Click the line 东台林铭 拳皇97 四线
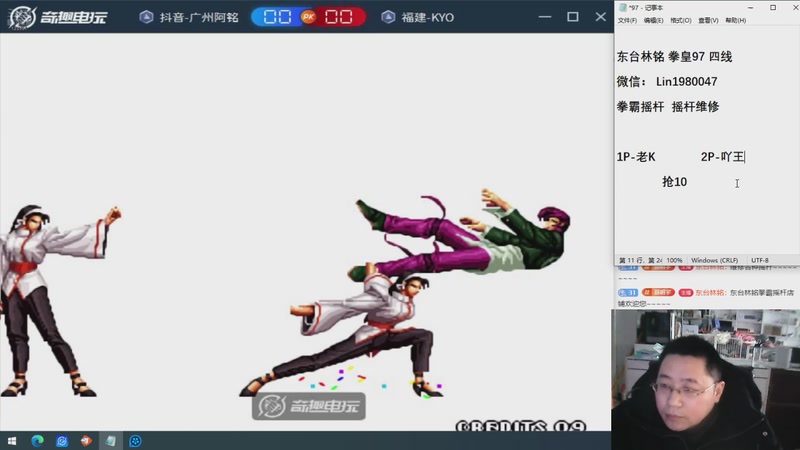Image resolution: width=800 pixels, height=450 pixels. [x=674, y=57]
